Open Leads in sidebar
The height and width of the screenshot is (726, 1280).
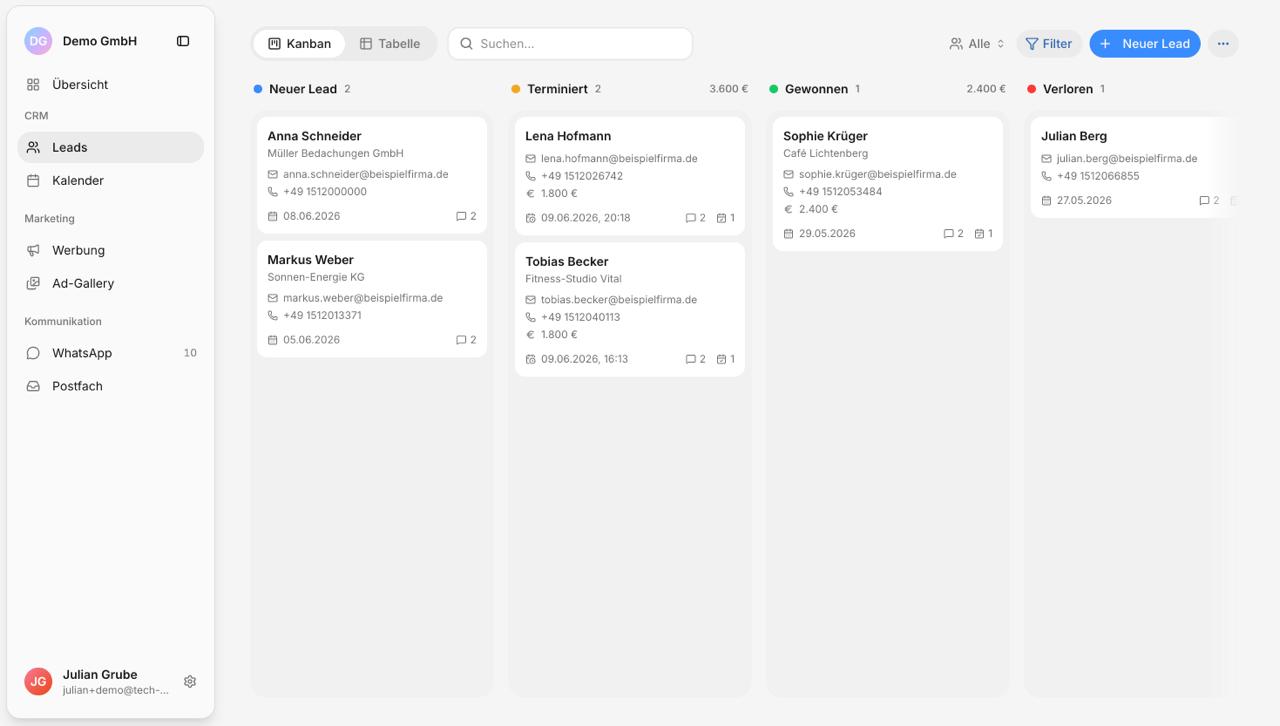pyautogui.click(x=110, y=147)
